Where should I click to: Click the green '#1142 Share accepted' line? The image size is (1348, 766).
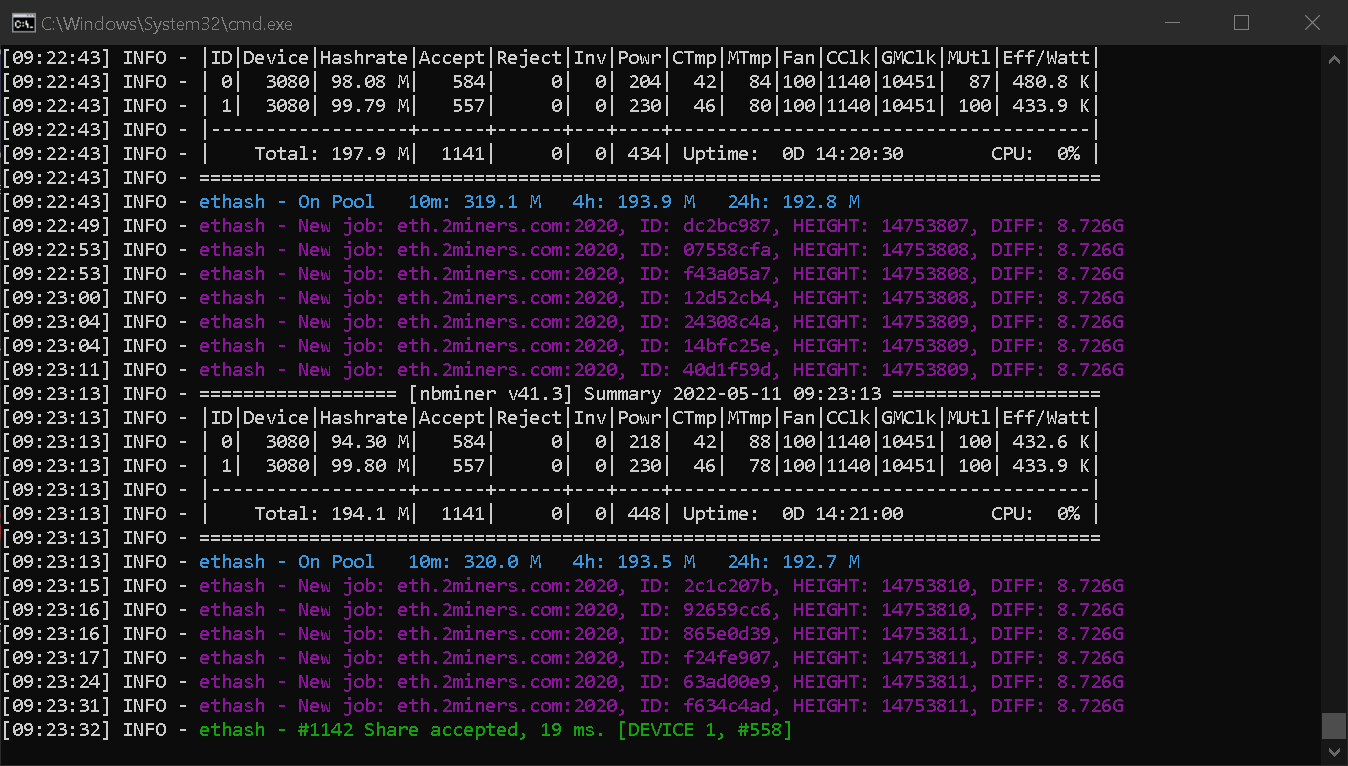pos(495,730)
